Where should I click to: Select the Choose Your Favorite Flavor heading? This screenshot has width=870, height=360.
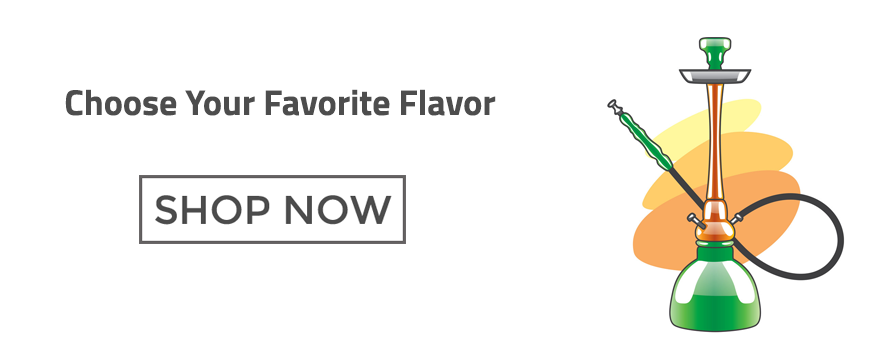coord(280,104)
